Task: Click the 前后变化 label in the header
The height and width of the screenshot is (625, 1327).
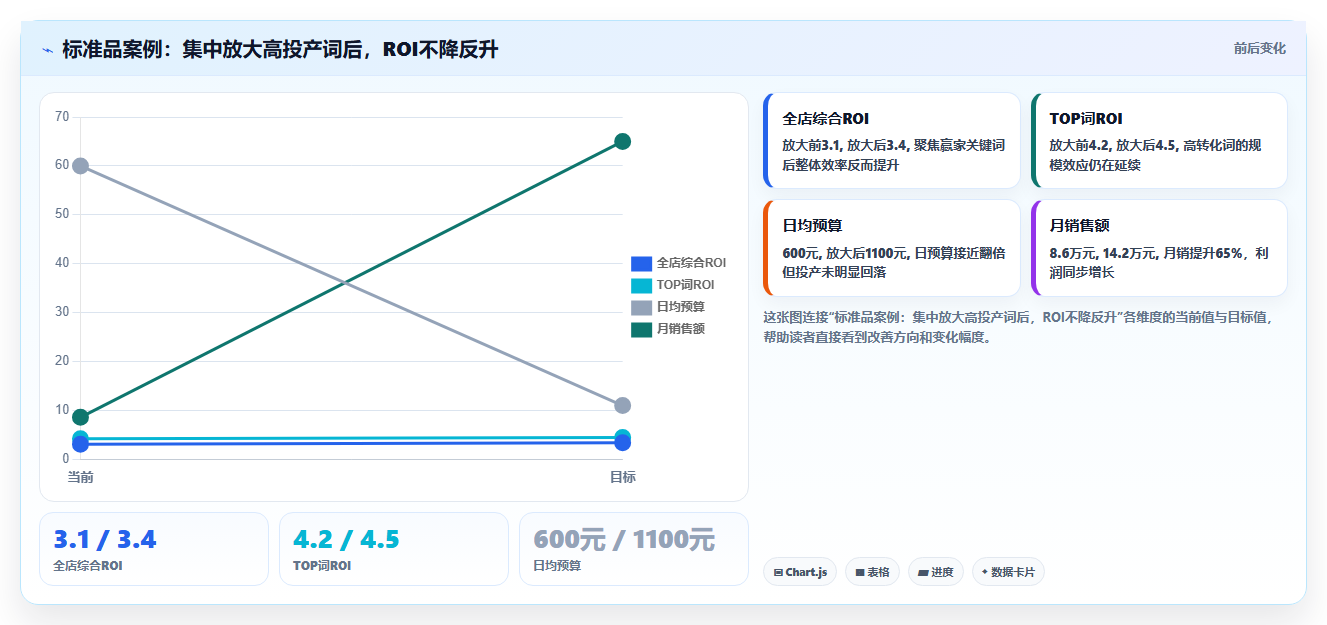Action: click(1259, 48)
